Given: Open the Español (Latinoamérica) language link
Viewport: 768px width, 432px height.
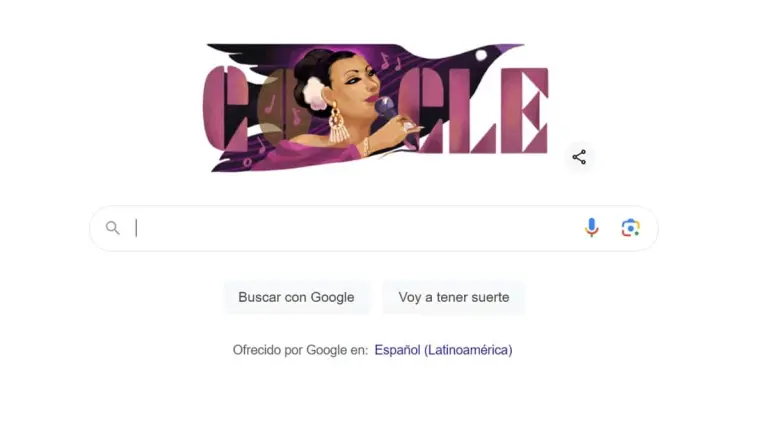Looking at the screenshot, I should tap(443, 350).
